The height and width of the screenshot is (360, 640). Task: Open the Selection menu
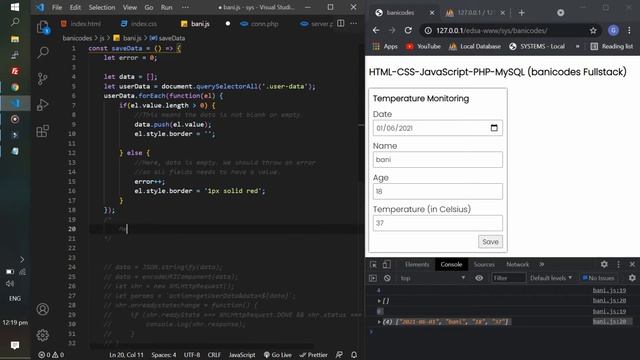tap(102, 7)
